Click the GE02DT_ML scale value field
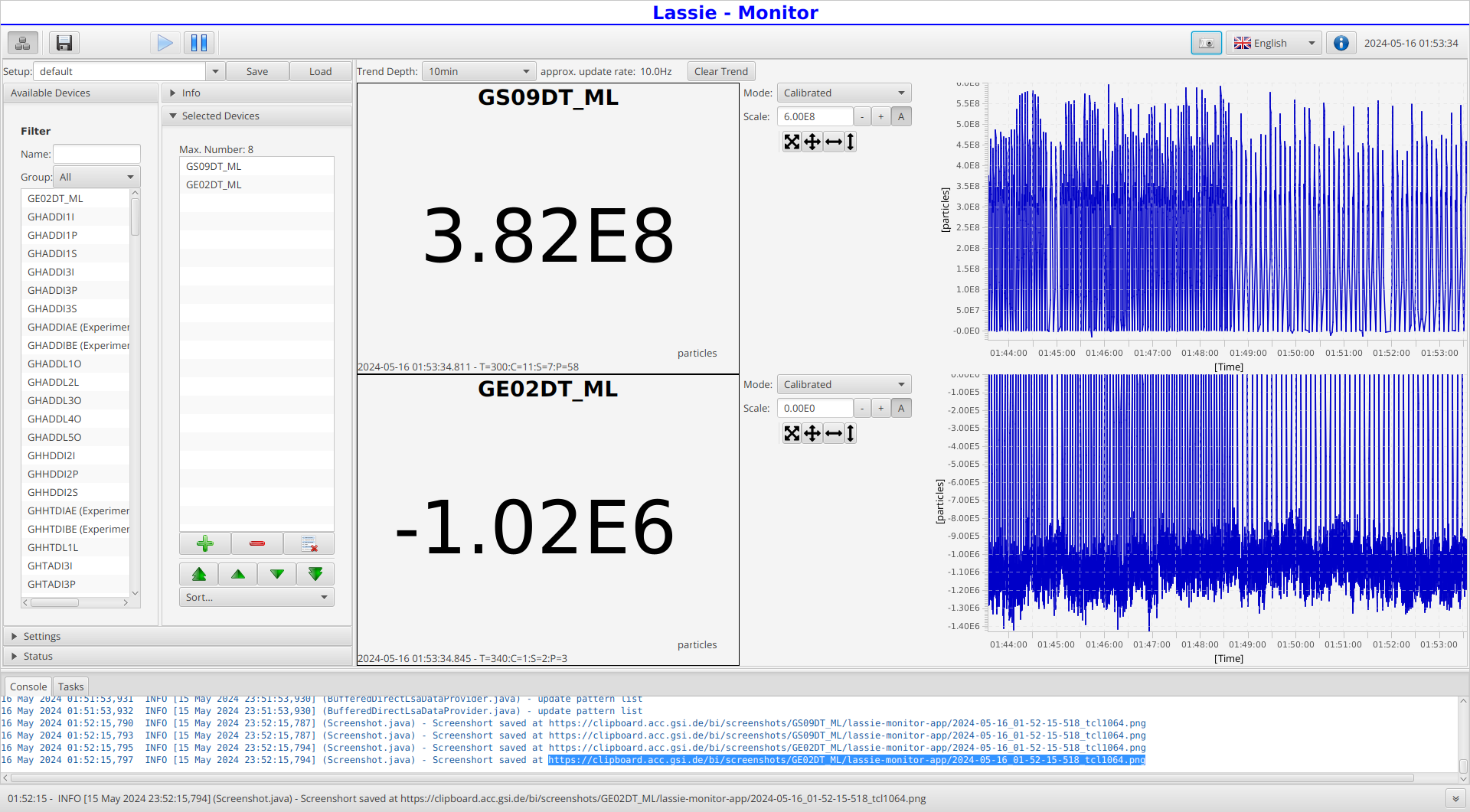Screen dimensions: 1470x812 tap(815, 408)
